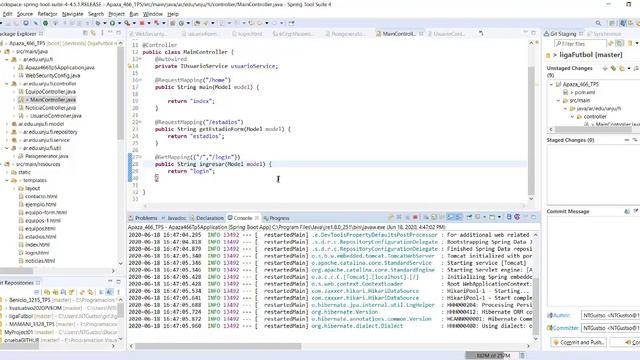This screenshot has height=360, width=640.
Task: Collapse the templates folder in Package Explorer
Action: pos(7,180)
